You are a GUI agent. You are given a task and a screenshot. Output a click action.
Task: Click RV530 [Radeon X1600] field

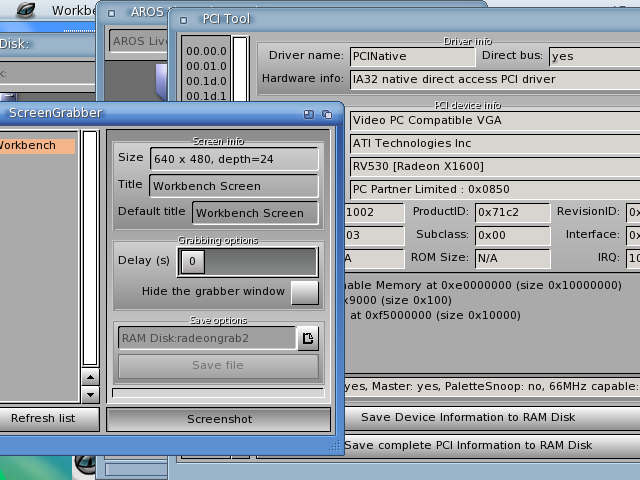(495, 167)
